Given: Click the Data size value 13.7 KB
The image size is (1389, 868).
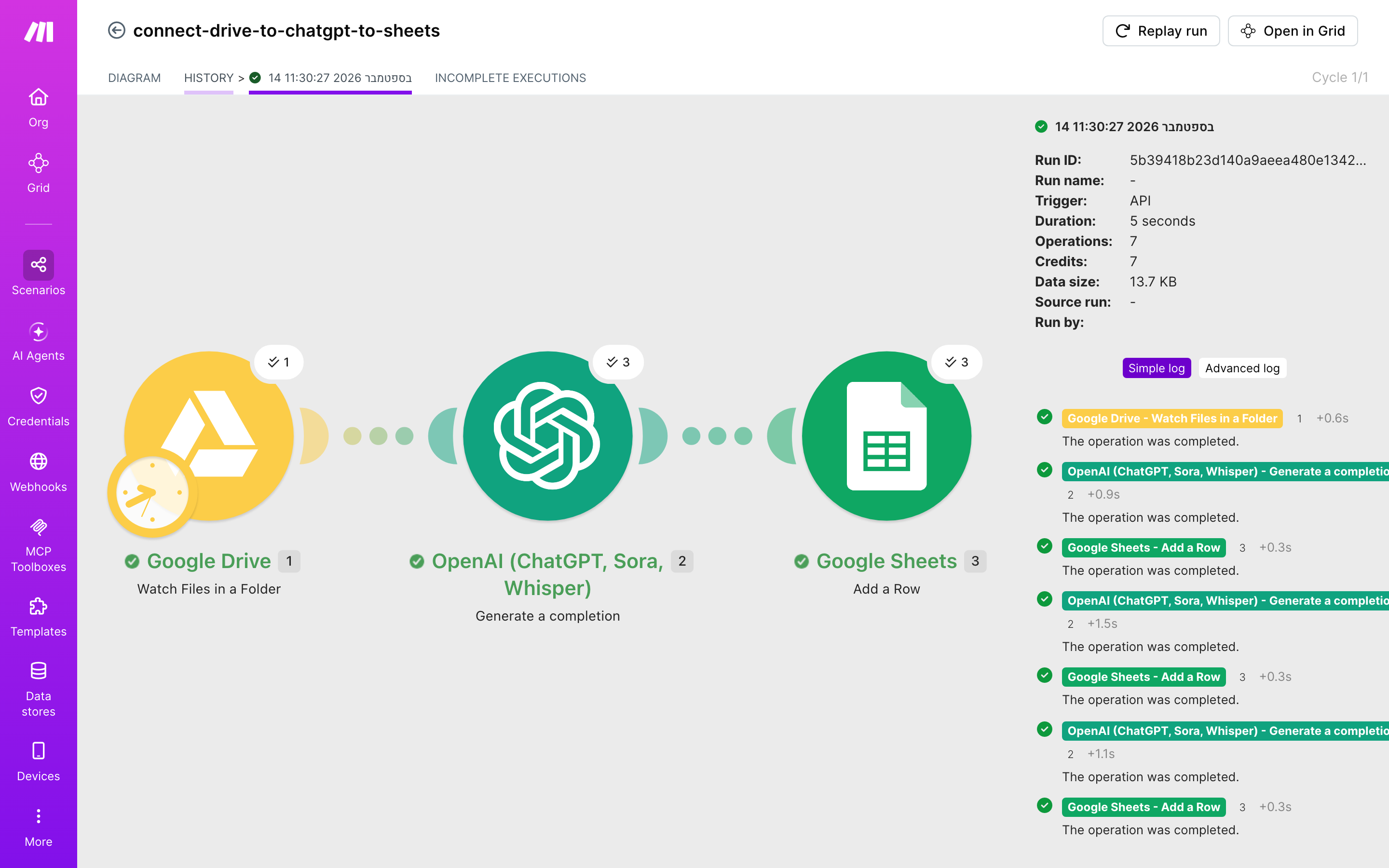Looking at the screenshot, I should 1153,282.
